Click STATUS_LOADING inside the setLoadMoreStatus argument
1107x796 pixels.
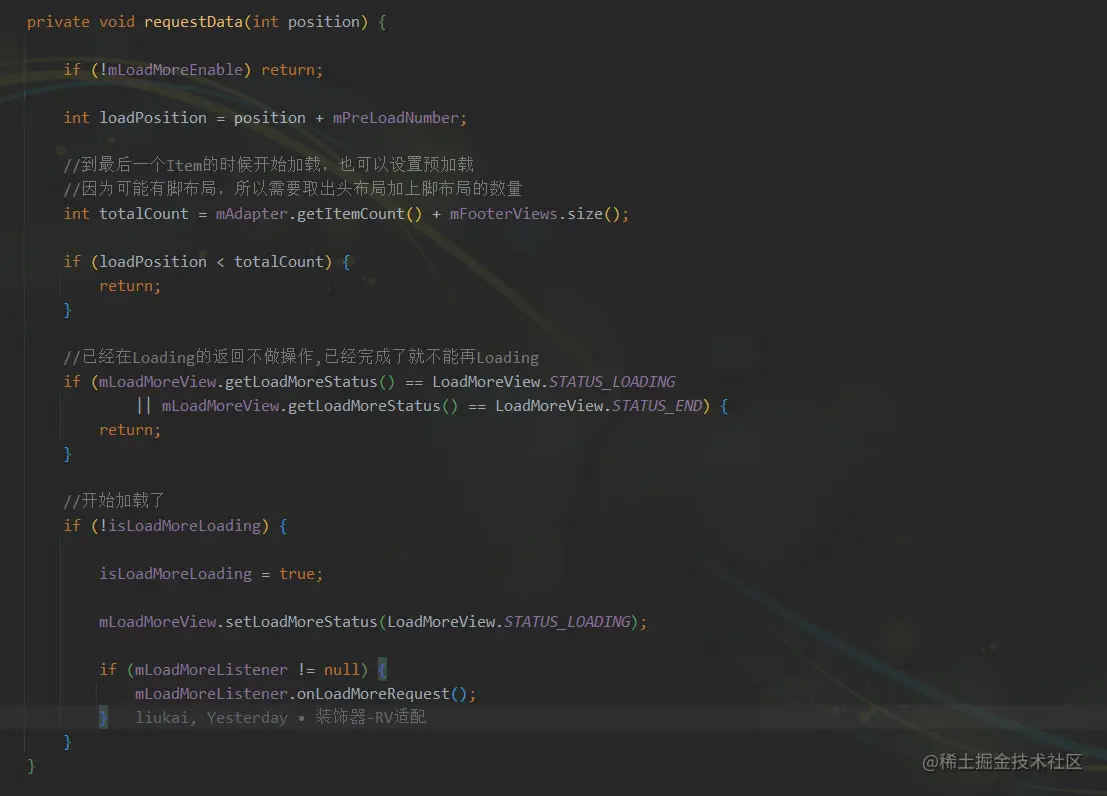[x=567, y=622]
